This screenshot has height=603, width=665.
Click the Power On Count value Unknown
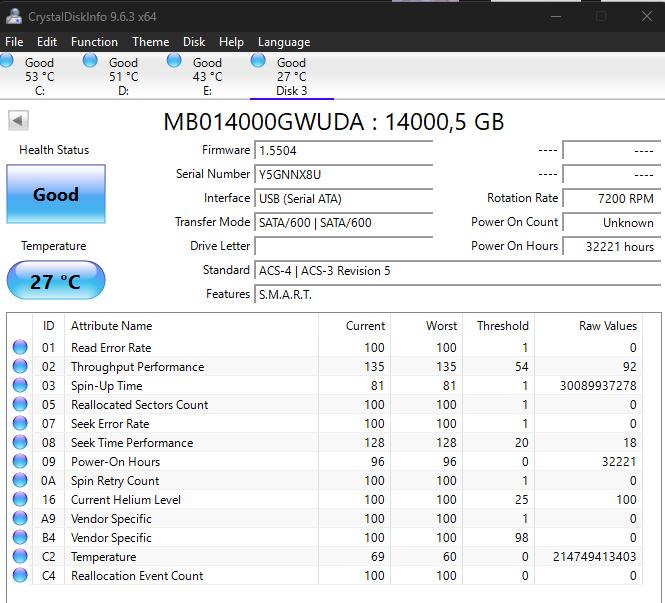612,223
